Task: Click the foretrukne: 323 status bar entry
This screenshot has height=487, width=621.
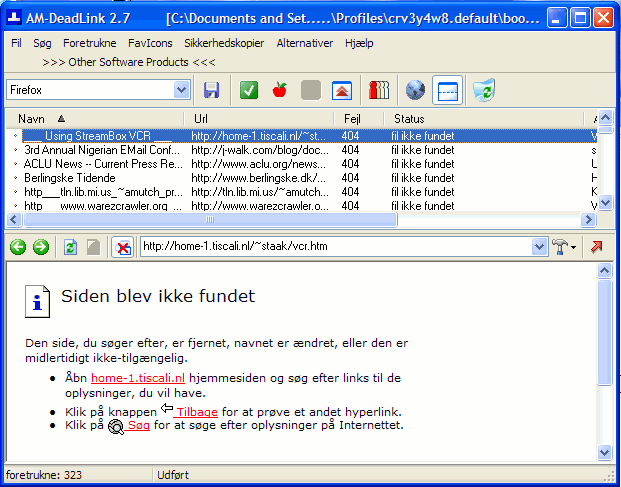Action: point(44,475)
